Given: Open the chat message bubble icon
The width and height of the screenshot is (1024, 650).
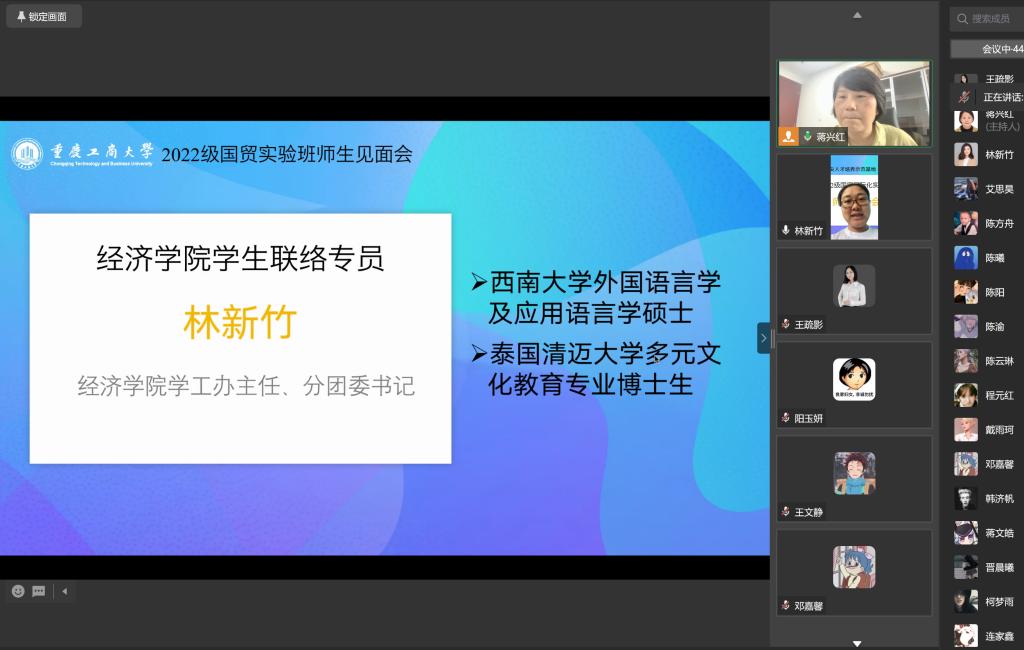Looking at the screenshot, I should pos(39,591).
